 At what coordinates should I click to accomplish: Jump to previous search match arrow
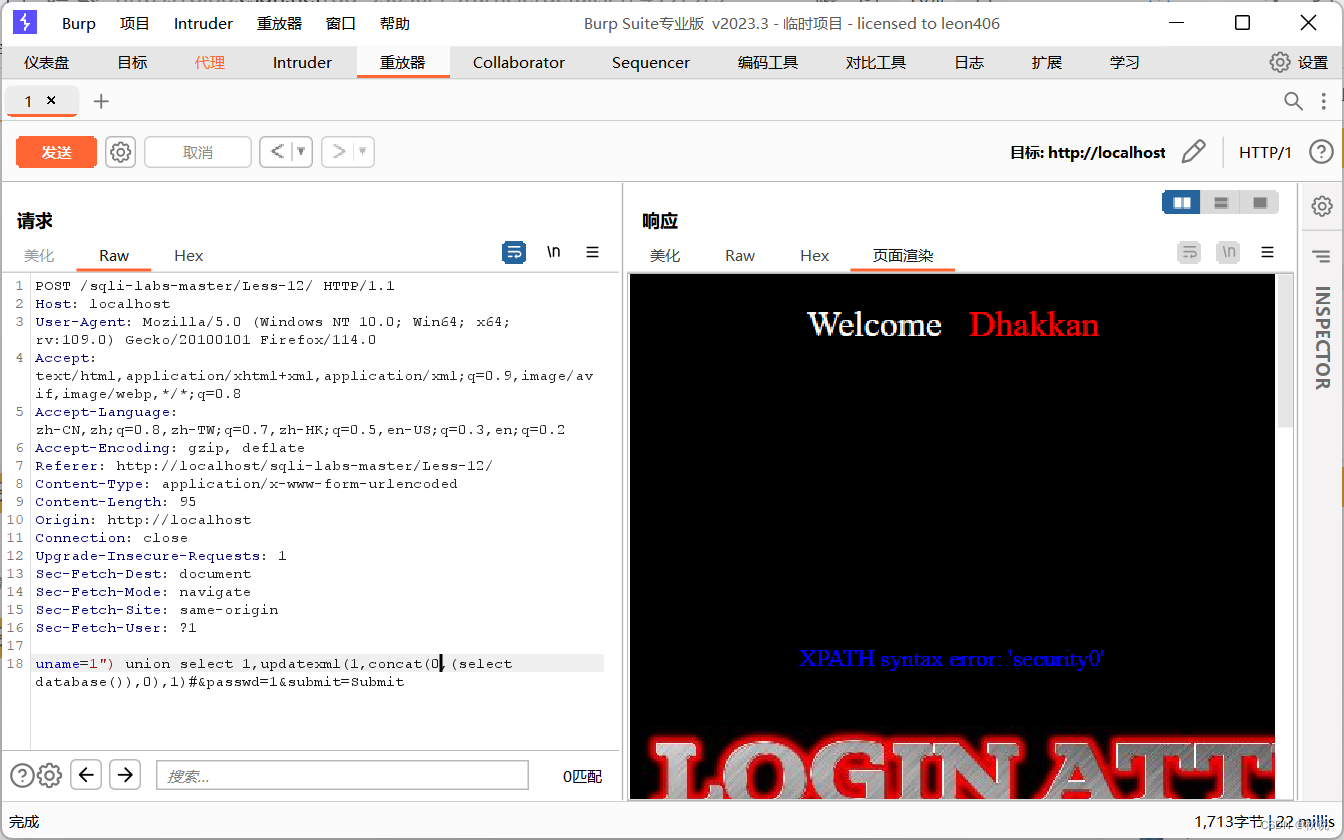[86, 774]
